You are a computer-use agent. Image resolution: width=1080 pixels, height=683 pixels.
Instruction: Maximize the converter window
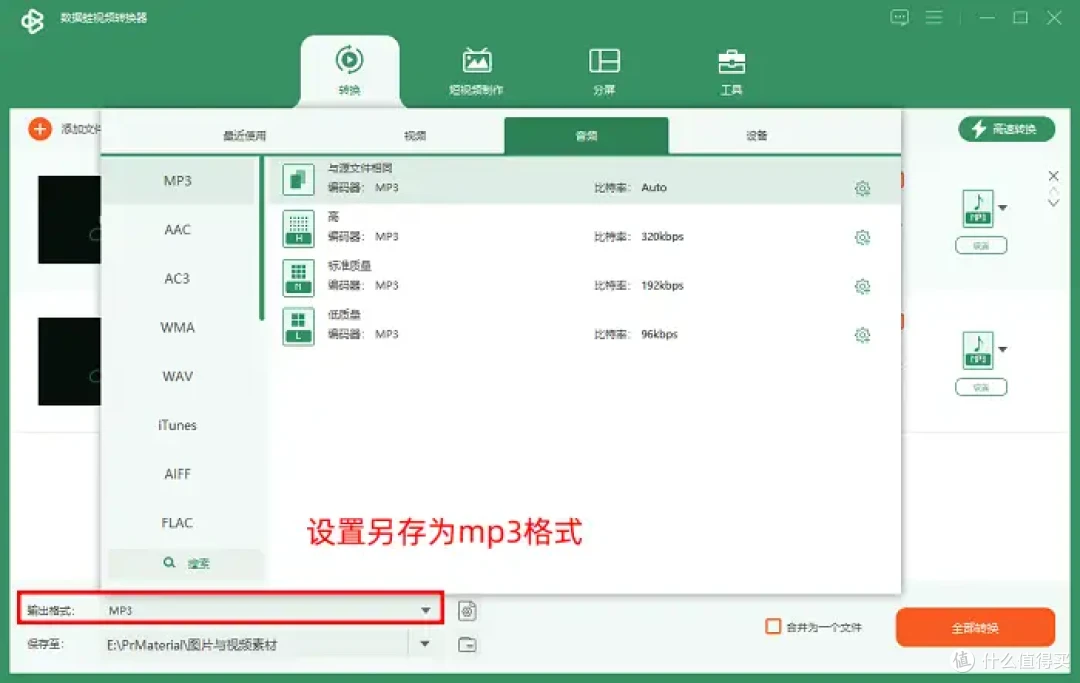point(1020,17)
